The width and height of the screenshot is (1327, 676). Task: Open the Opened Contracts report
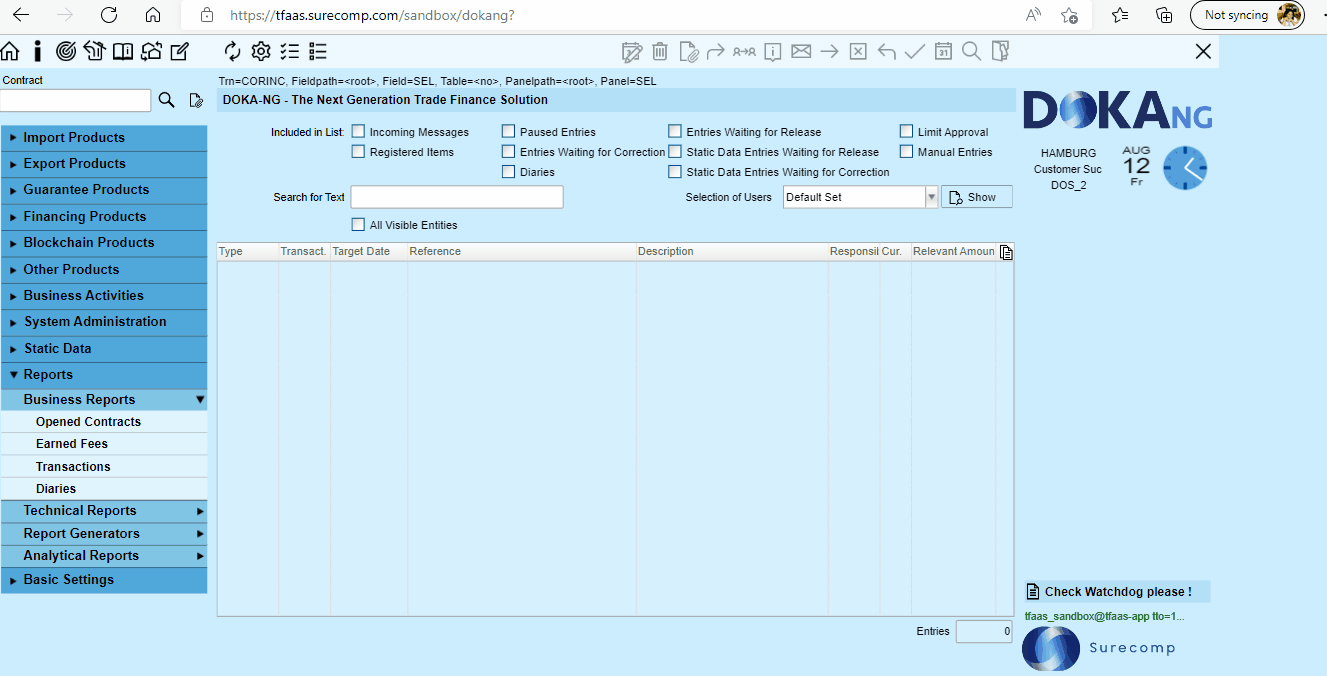88,422
